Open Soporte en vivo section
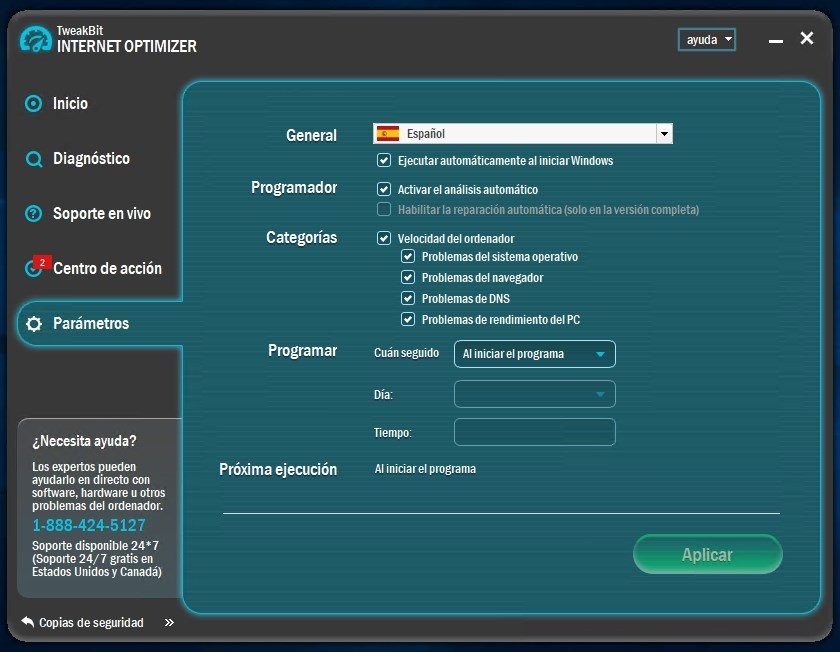This screenshot has height=652, width=840. (102, 214)
